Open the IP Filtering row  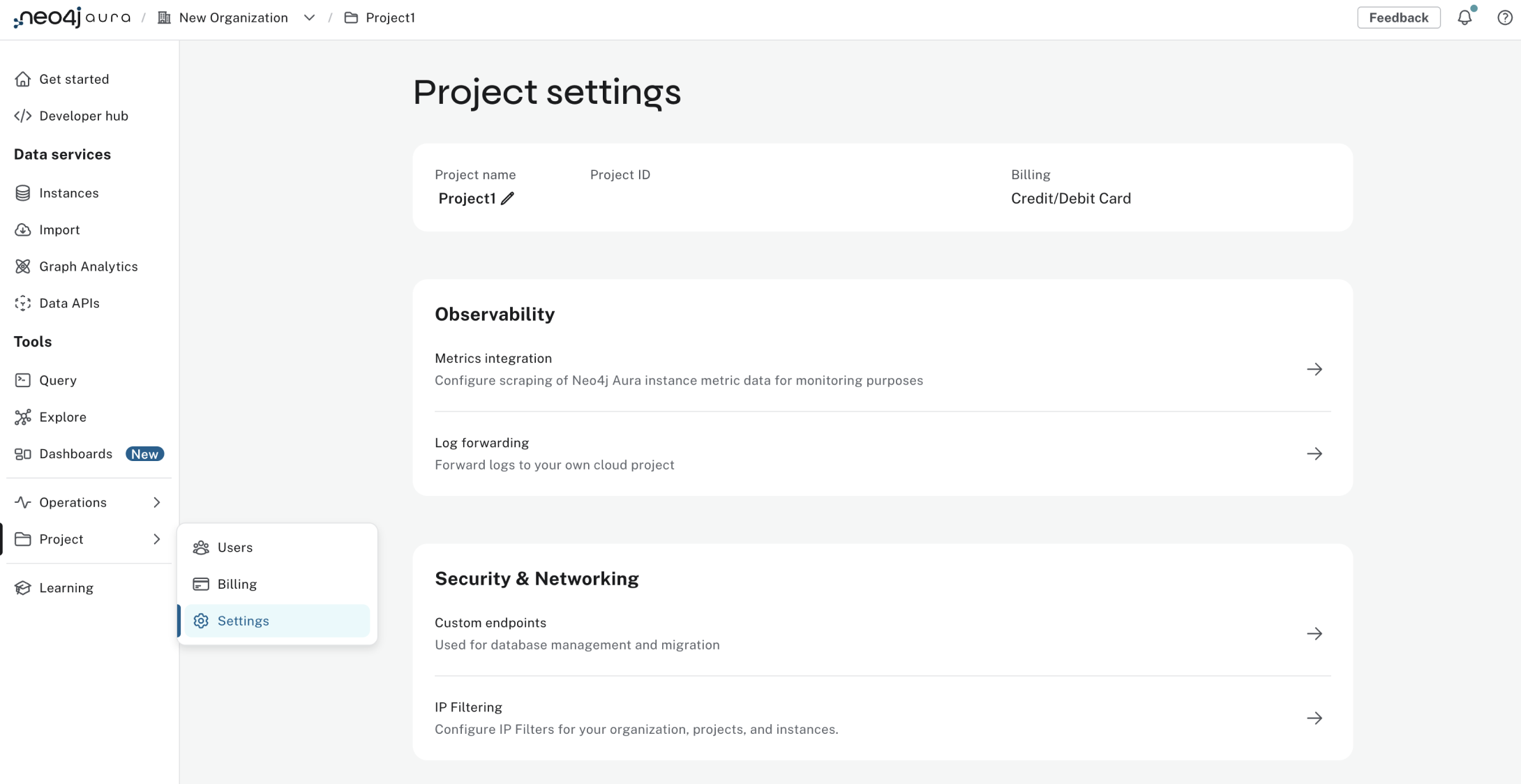(882, 718)
